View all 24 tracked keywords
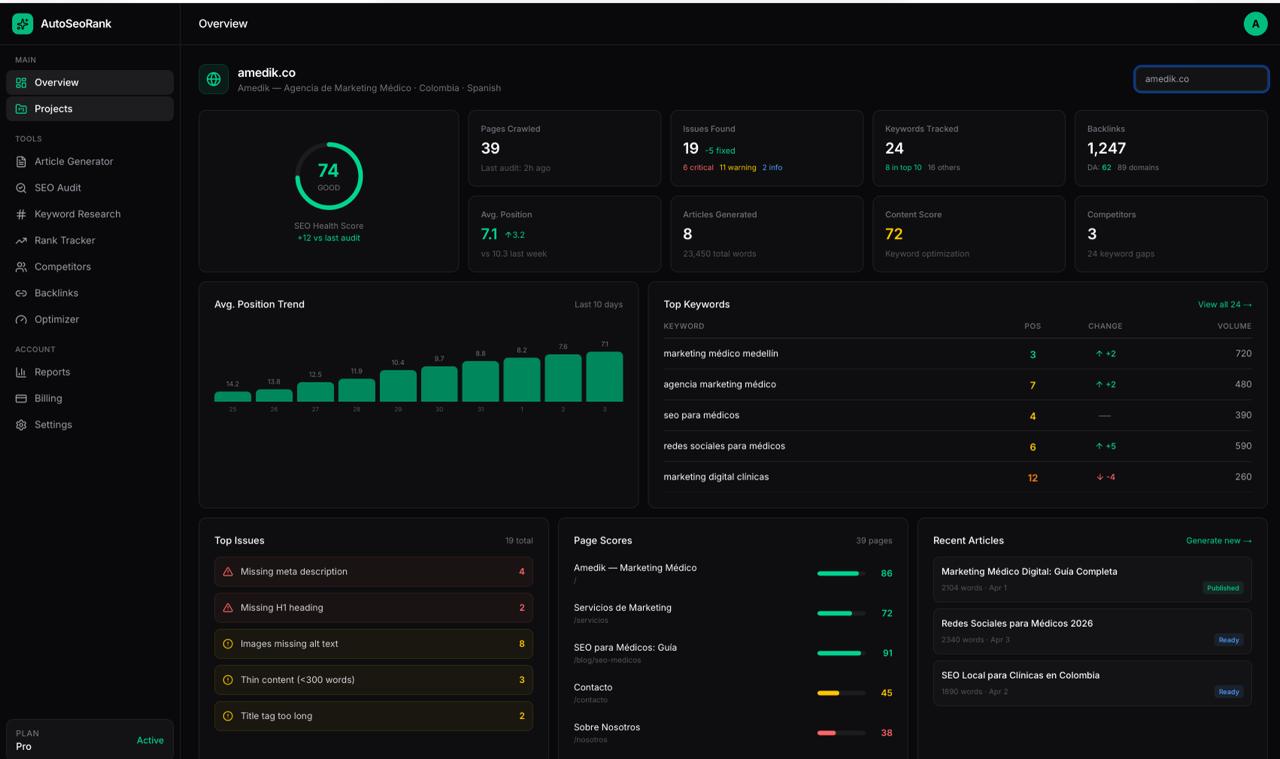Image resolution: width=1280 pixels, height=759 pixels. [1224, 304]
